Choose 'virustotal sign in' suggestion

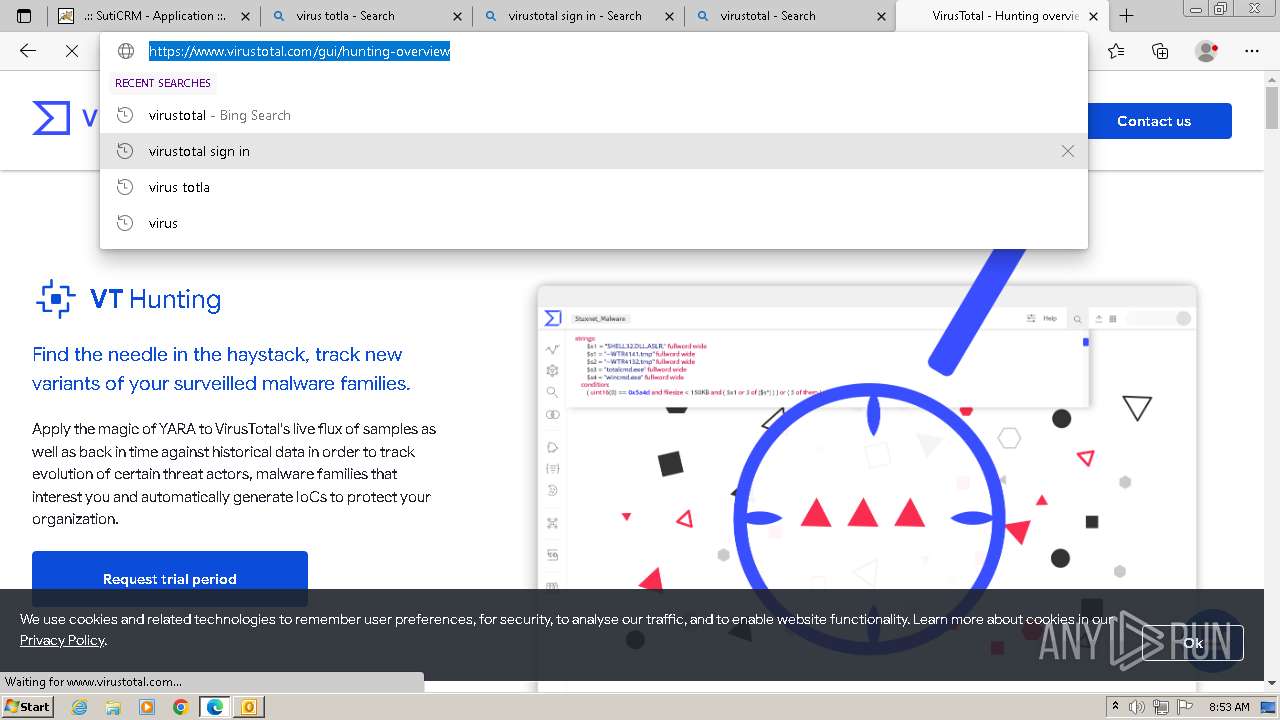click(x=594, y=151)
